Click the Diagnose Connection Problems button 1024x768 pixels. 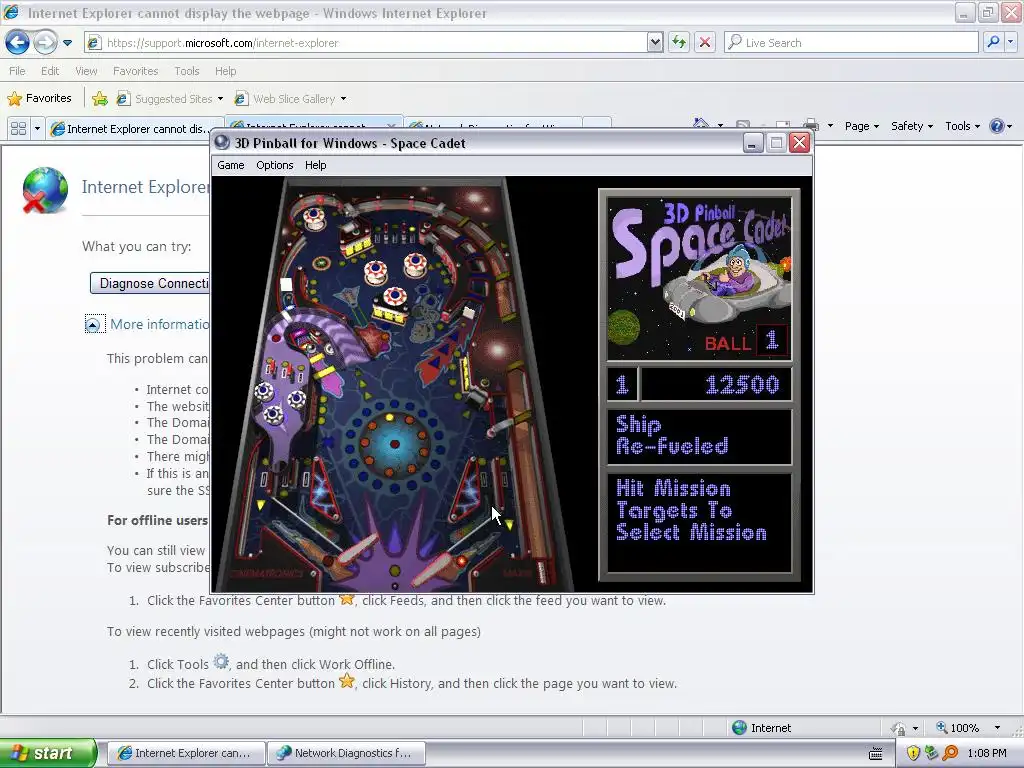(150, 283)
